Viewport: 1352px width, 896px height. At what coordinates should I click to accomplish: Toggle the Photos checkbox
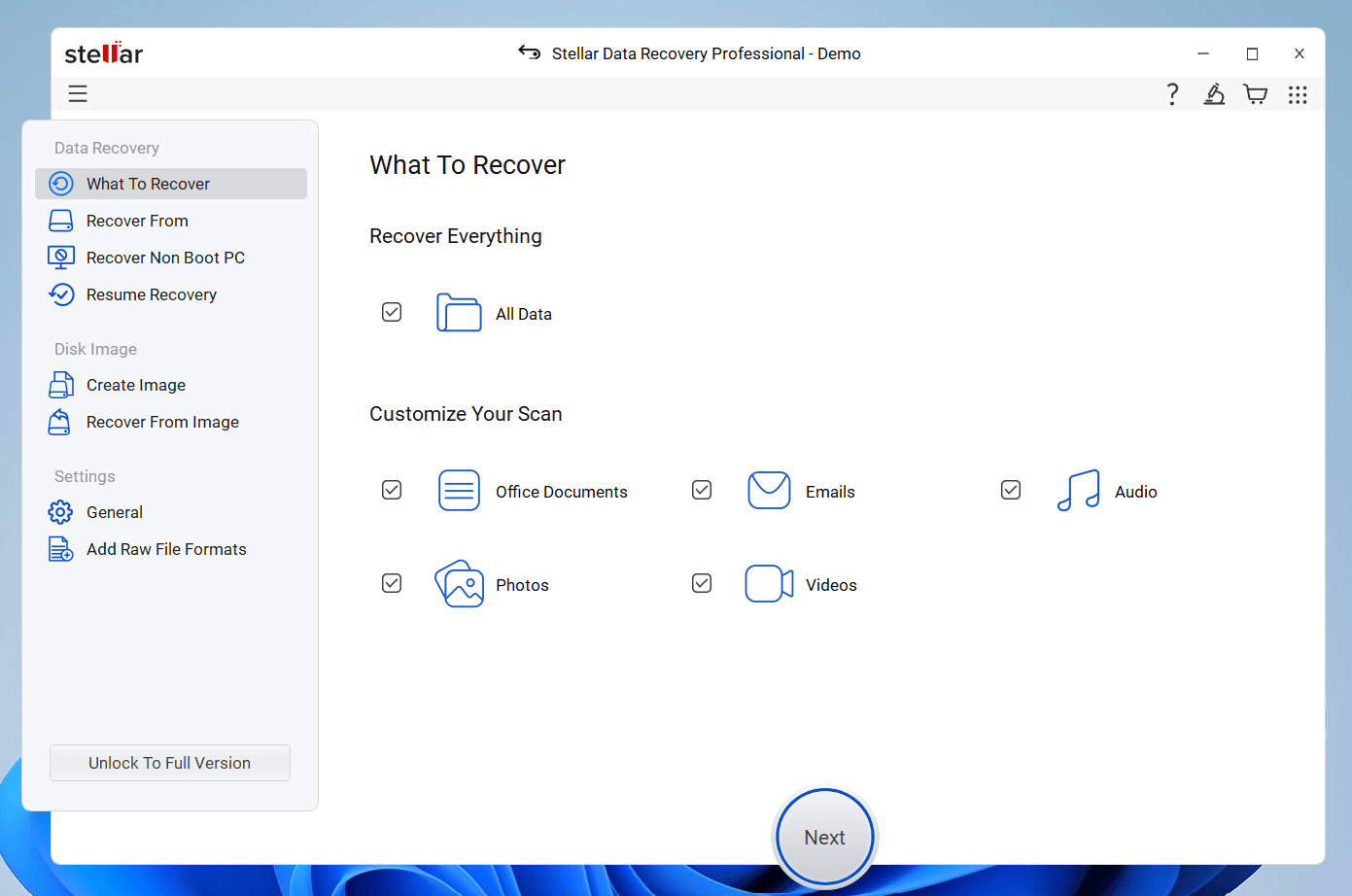[x=392, y=583]
